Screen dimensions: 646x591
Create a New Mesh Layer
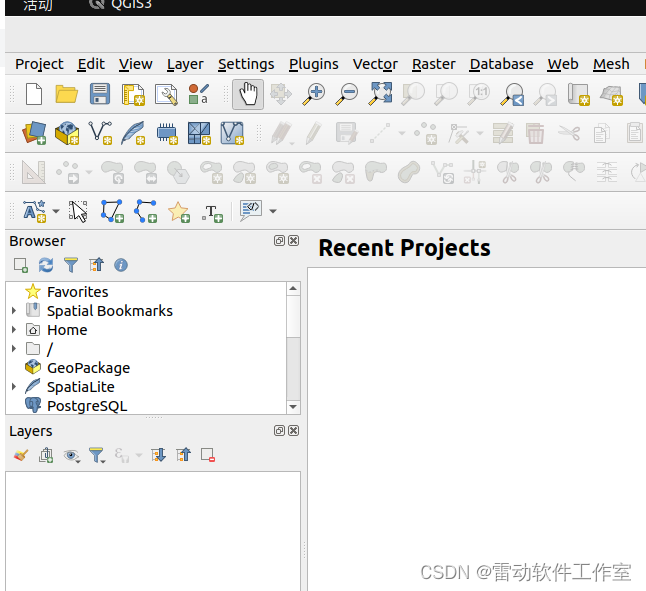[x=199, y=133]
